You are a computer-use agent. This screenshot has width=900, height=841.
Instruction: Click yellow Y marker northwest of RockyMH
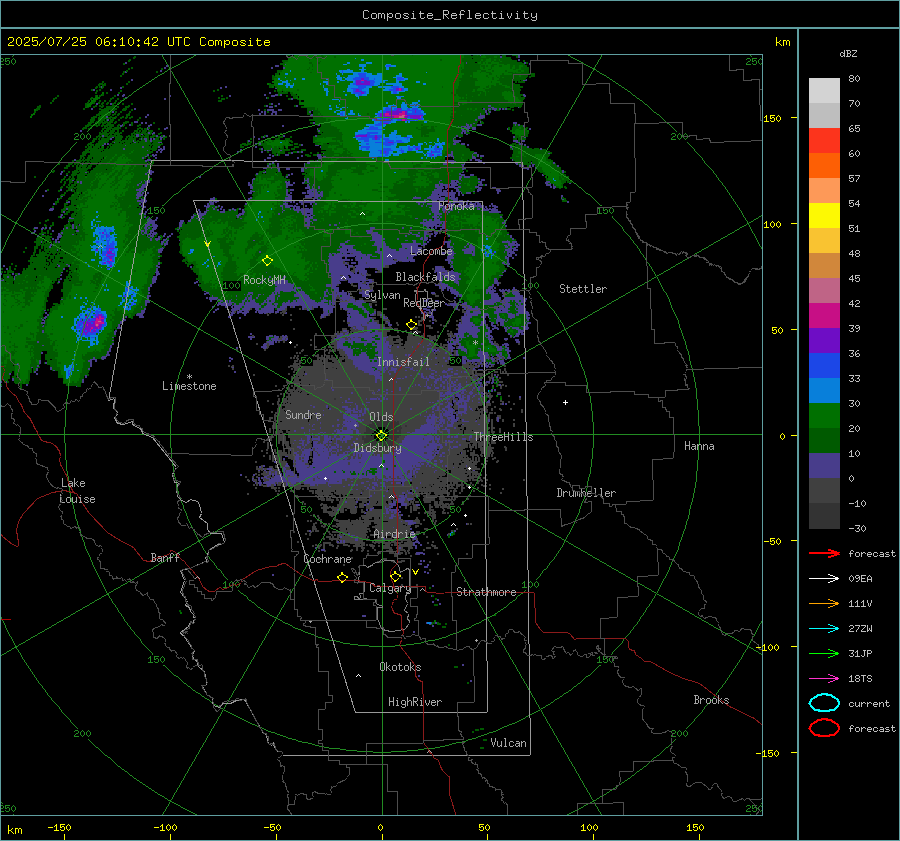point(208,244)
